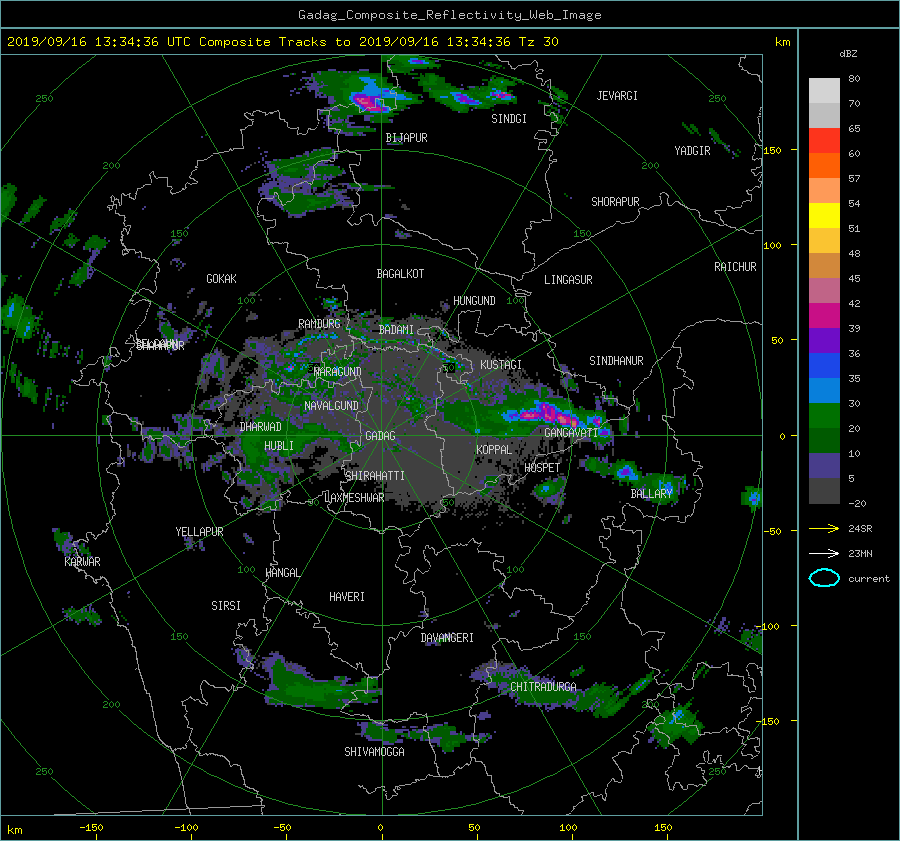
Task: Click the HOSPET city label
Action: tap(542, 468)
